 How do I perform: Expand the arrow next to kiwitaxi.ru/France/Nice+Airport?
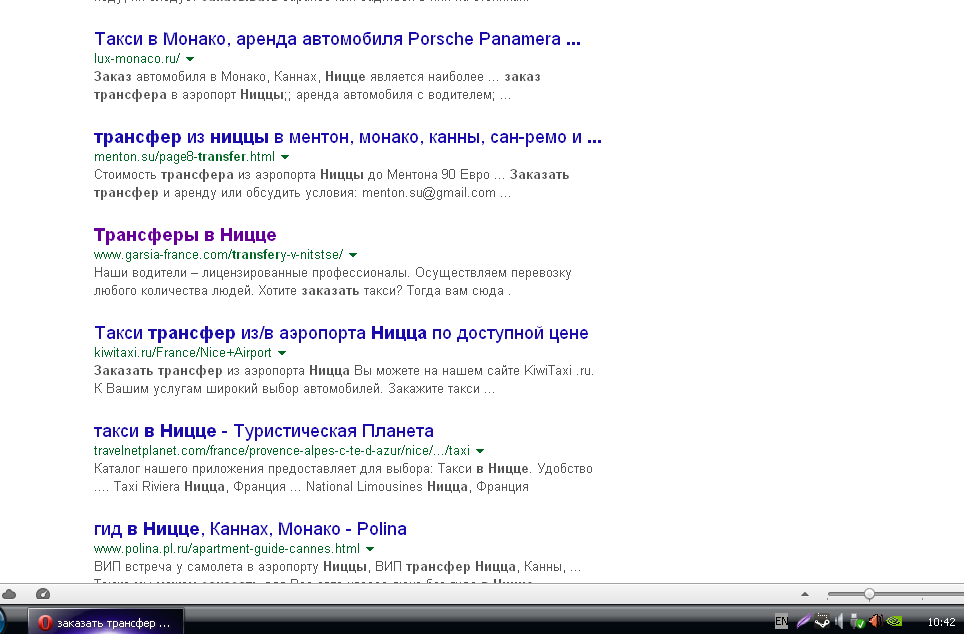(x=282, y=353)
